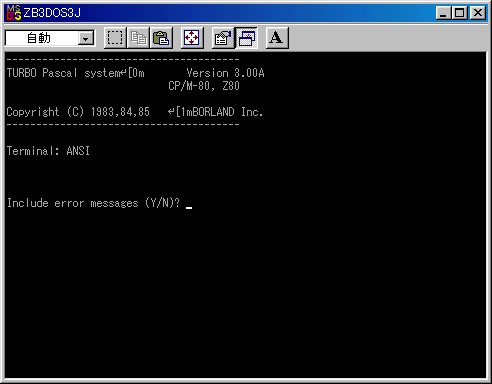
Task: Maximize the ZB3DOS3J window
Action: point(459,13)
